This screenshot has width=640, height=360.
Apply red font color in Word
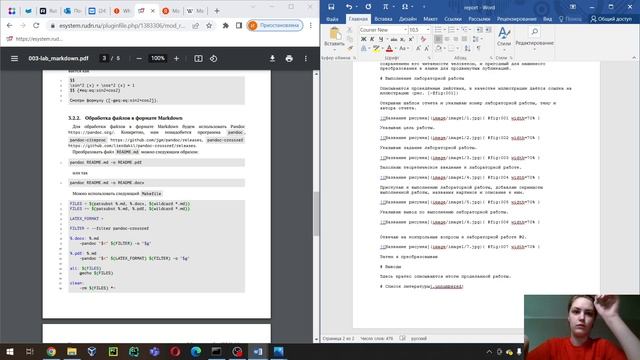coord(389,48)
